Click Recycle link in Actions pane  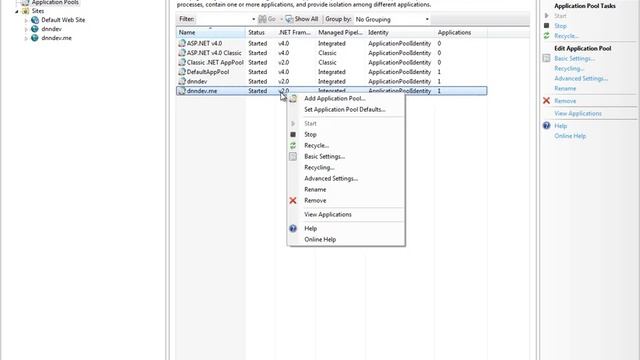pyautogui.click(x=567, y=36)
